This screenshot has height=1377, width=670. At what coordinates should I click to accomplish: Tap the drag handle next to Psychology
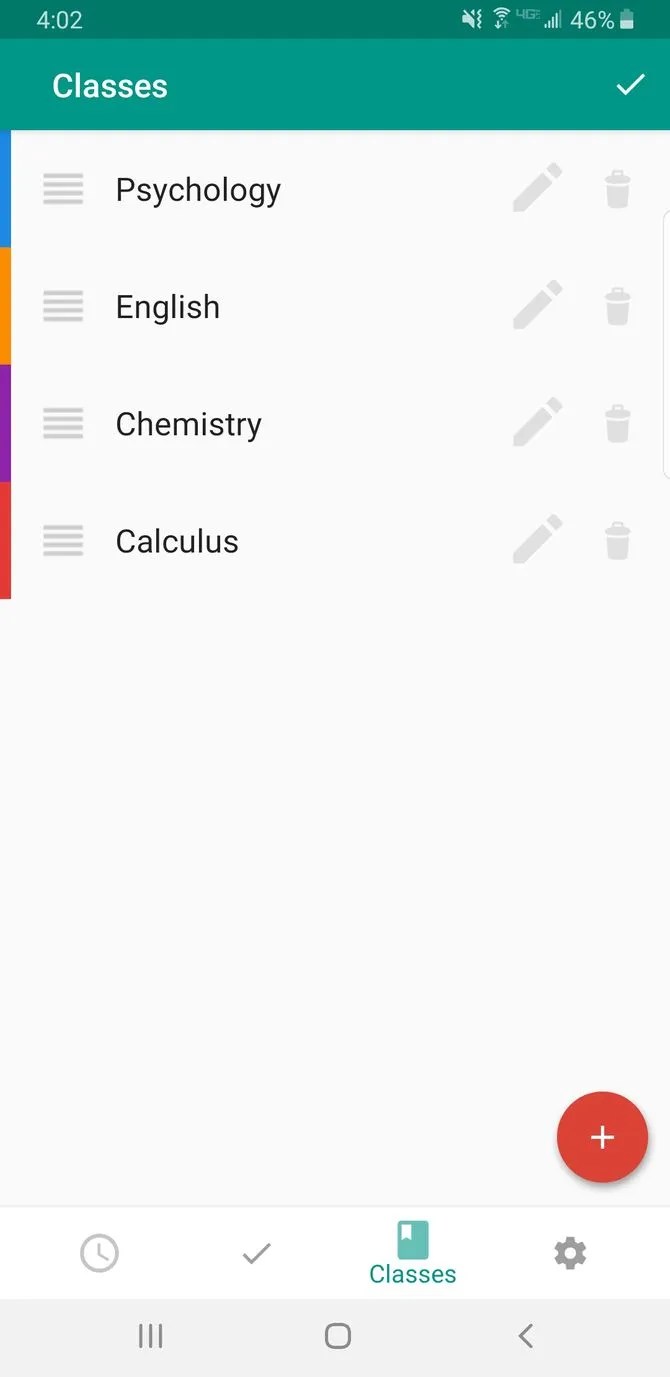(x=63, y=187)
